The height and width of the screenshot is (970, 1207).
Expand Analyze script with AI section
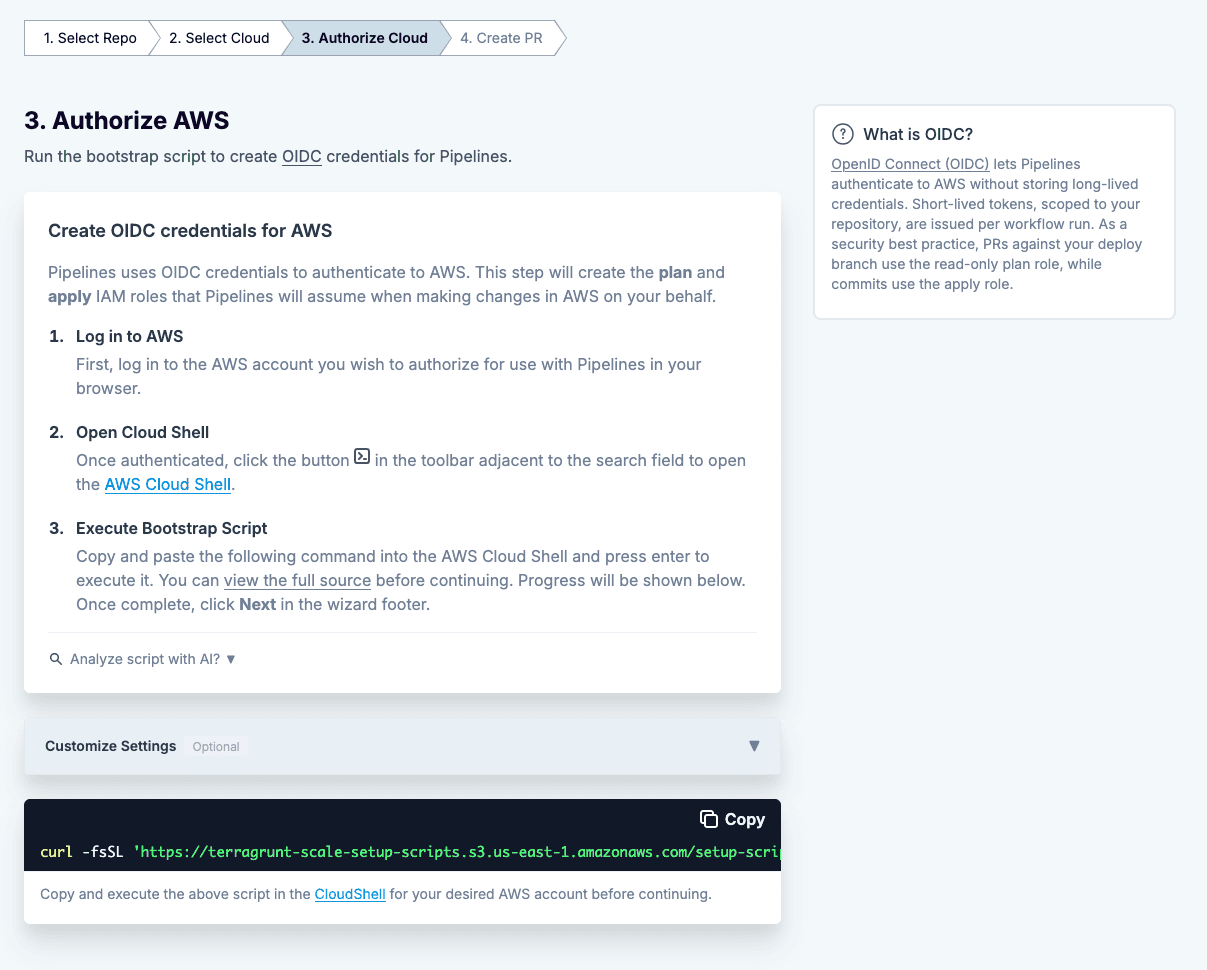click(x=142, y=659)
